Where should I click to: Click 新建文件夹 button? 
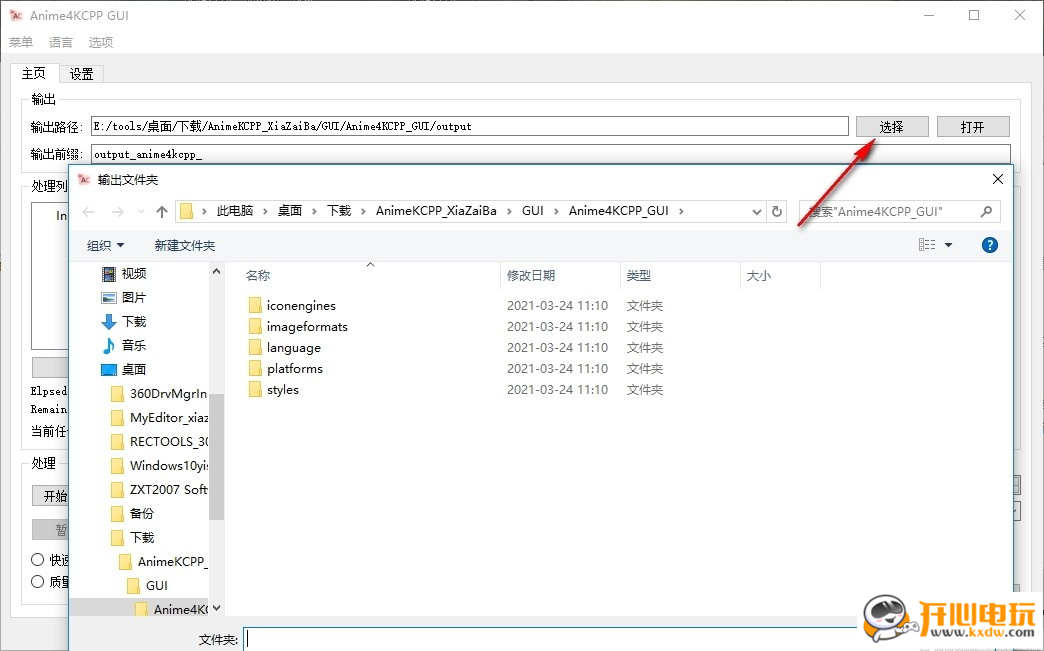tap(184, 246)
